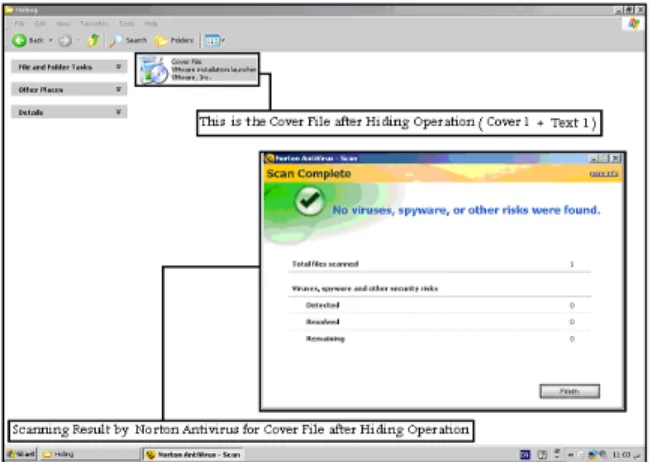654x462 pixels.
Task: Click the 'Remaining' row label
Action: [x=325, y=338]
